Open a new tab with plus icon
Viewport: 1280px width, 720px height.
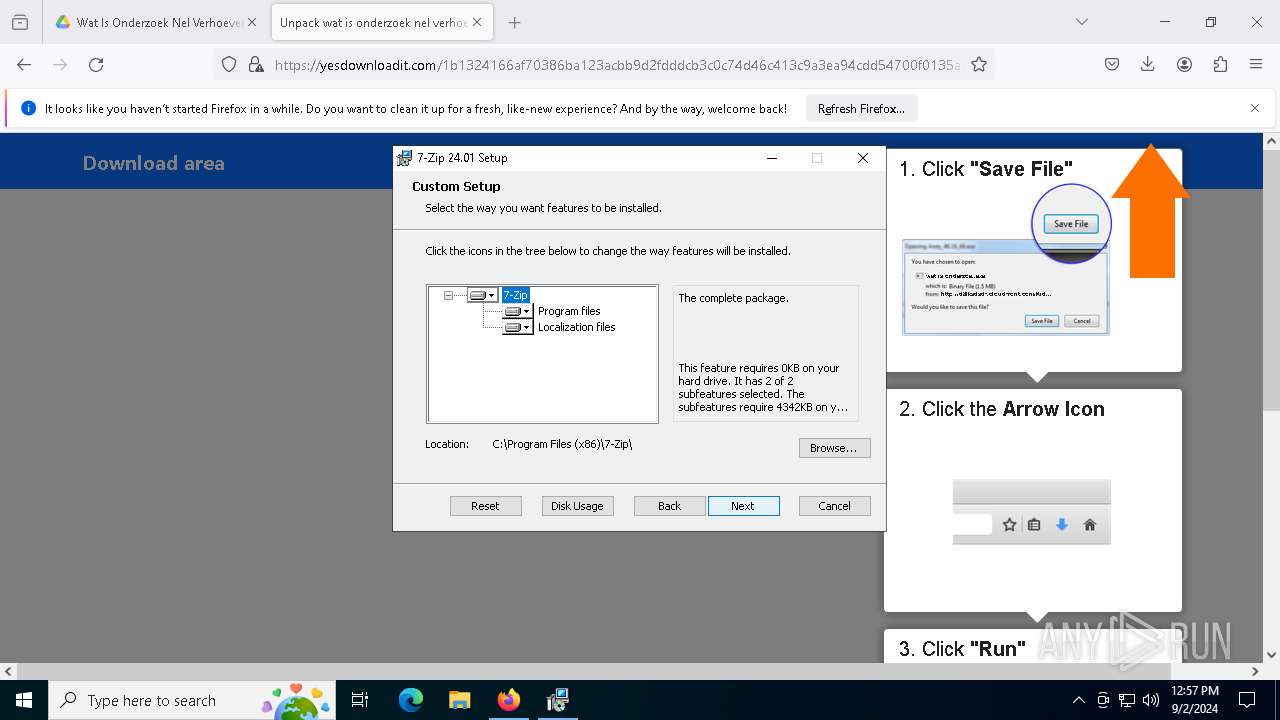pos(514,22)
